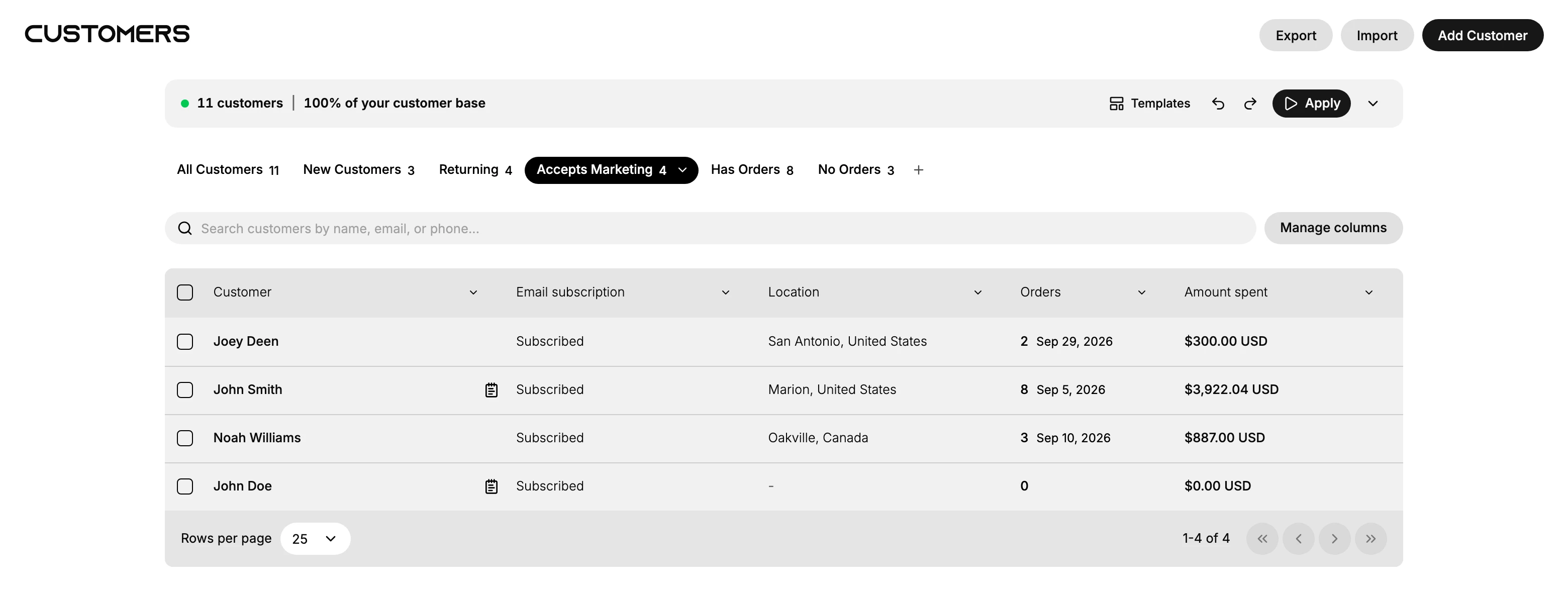This screenshot has width=1568, height=591.
Task: Open the Templates layout icon
Action: click(x=1116, y=104)
